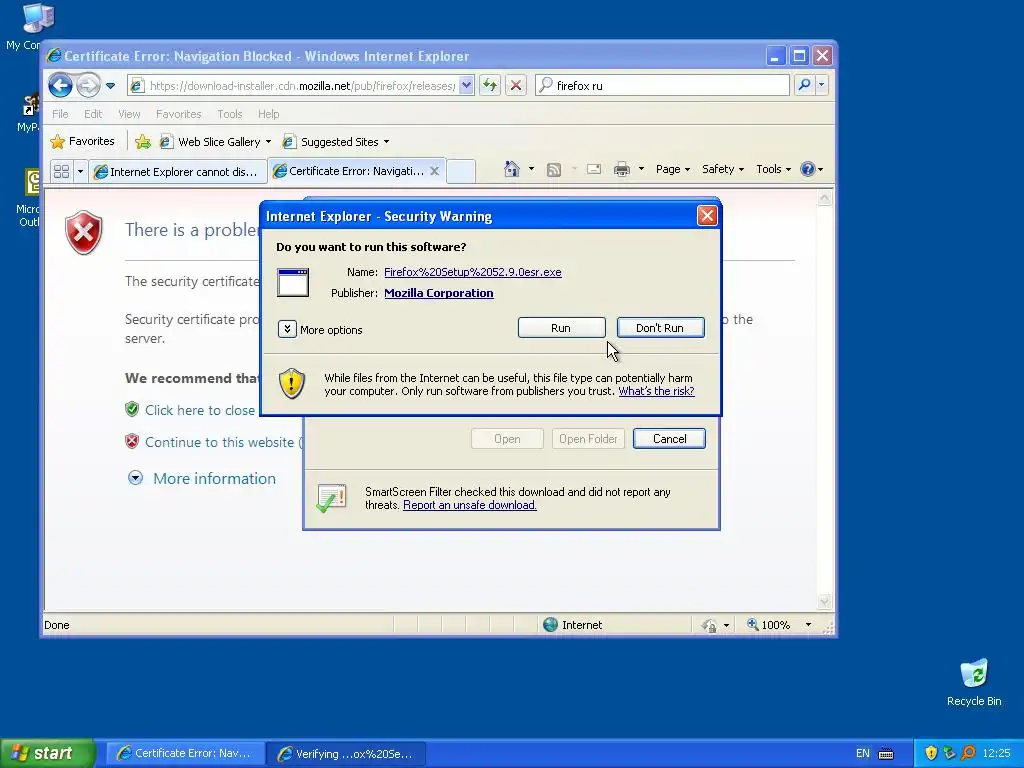
Task: Click the Help question mark icon
Action: (808, 169)
